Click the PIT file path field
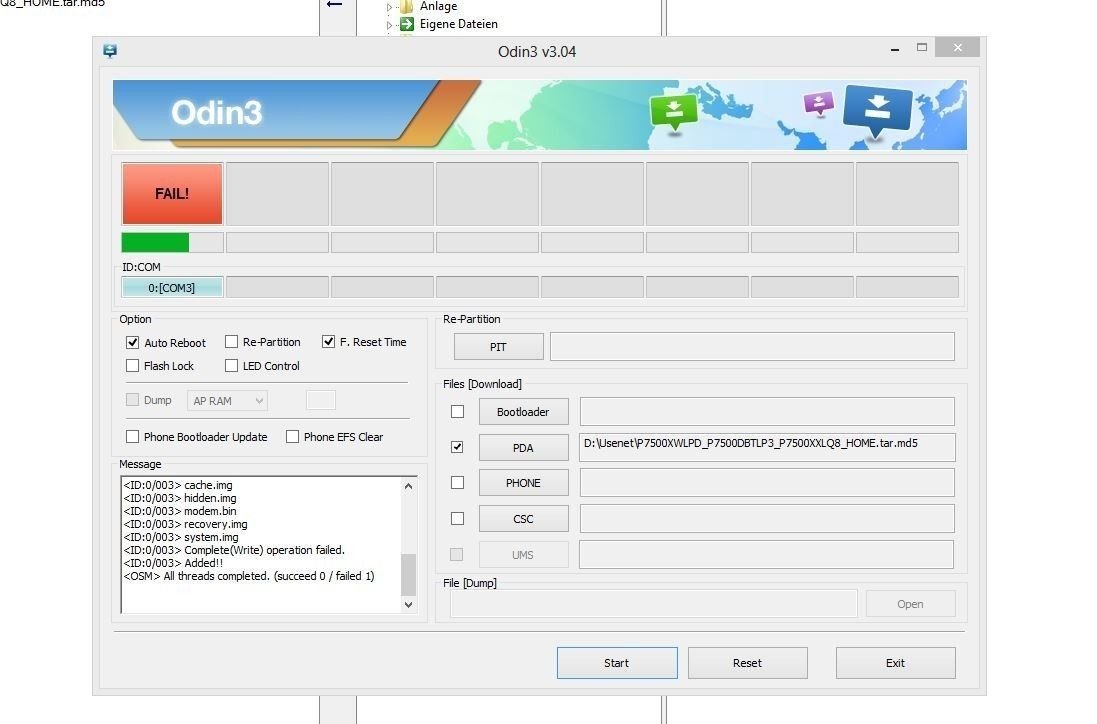 tap(752, 346)
